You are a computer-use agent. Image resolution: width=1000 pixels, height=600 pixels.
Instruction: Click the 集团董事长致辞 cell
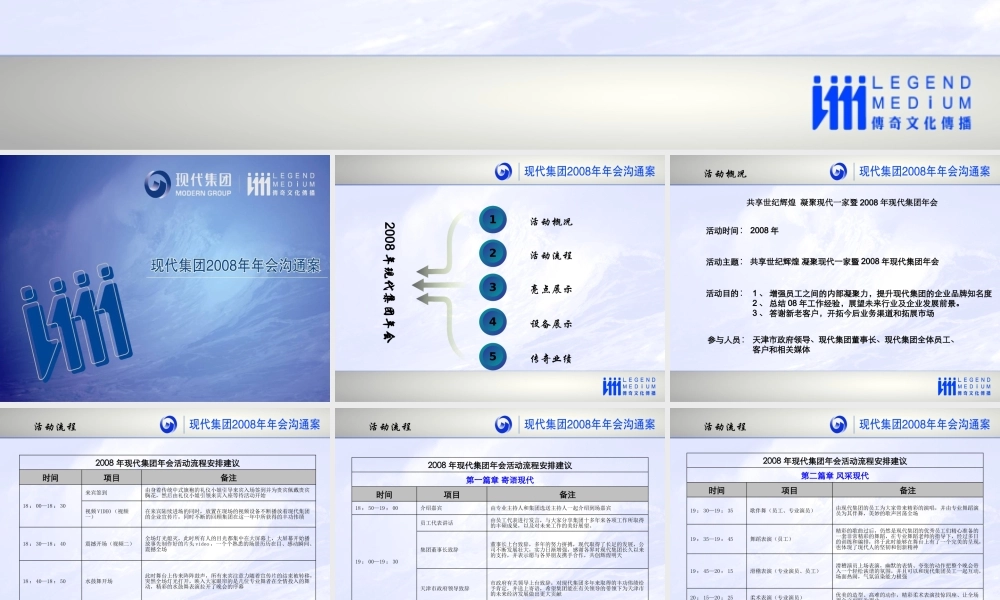pos(452,550)
